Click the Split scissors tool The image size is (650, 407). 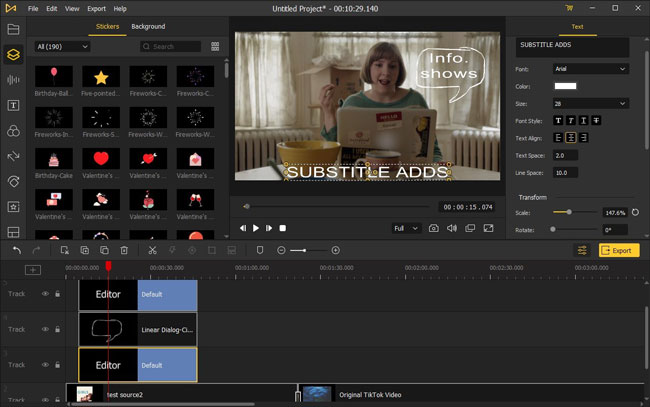point(152,250)
